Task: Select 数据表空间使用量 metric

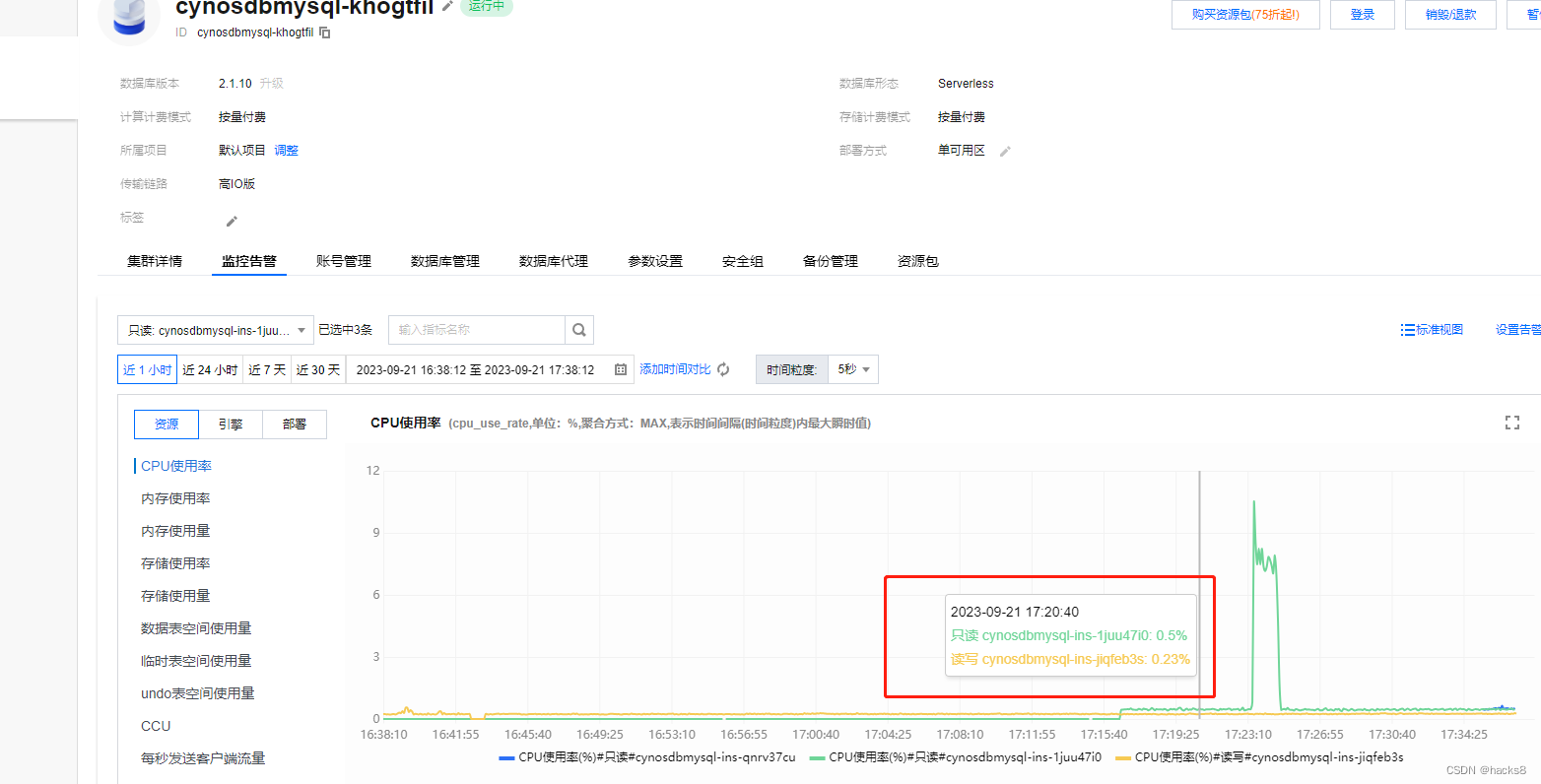Action: pyautogui.click(x=196, y=628)
